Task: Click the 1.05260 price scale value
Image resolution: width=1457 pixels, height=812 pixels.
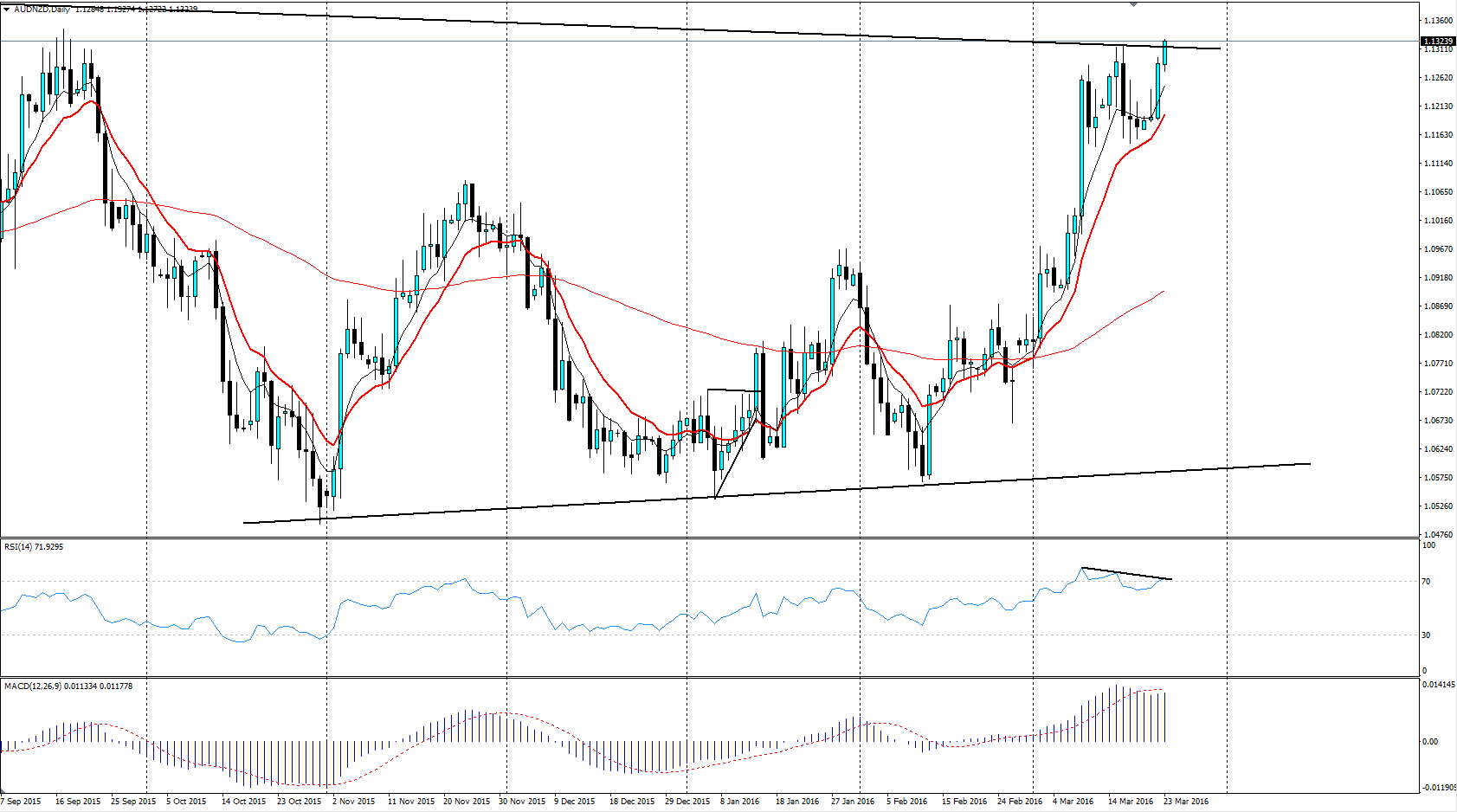Action: 1438,506
